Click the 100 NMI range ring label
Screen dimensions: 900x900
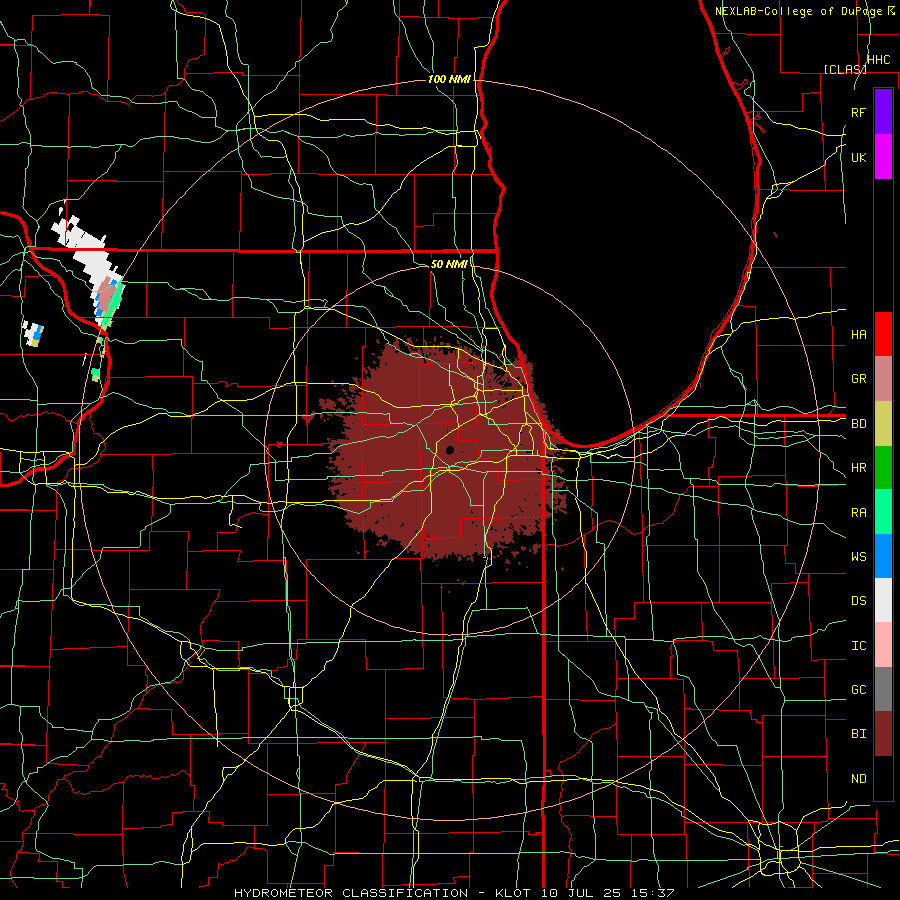[x=449, y=79]
